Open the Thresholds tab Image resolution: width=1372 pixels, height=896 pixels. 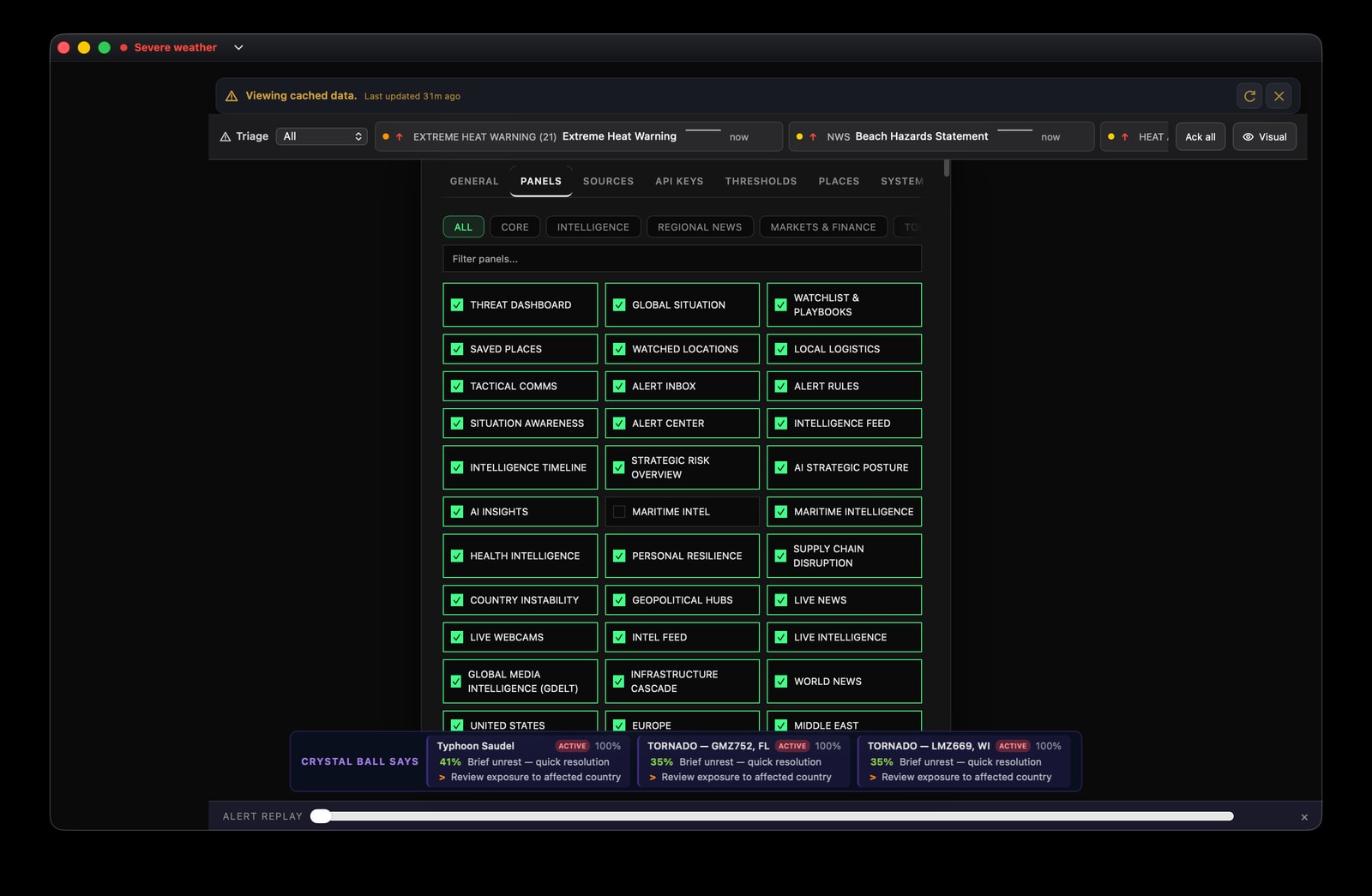[761, 181]
